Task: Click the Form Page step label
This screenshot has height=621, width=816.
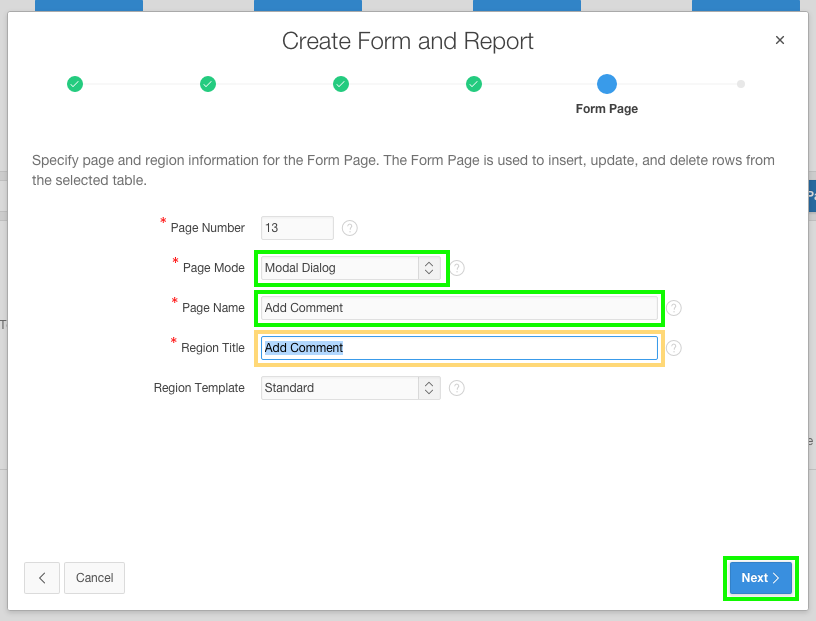Action: (606, 109)
